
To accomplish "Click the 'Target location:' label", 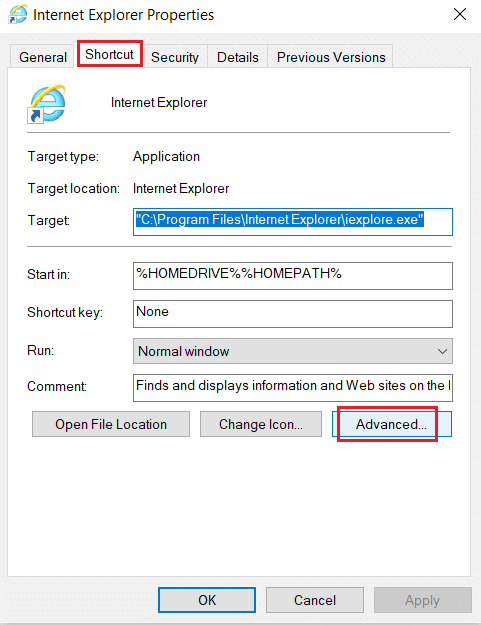I will coord(73,189).
